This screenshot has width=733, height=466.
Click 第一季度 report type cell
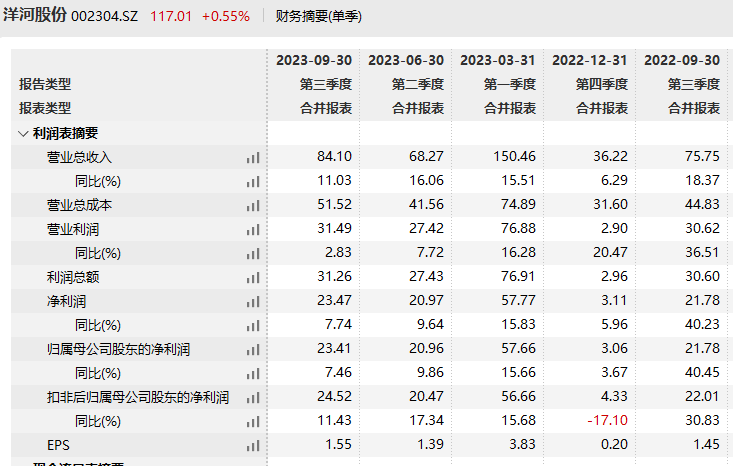[x=510, y=84]
